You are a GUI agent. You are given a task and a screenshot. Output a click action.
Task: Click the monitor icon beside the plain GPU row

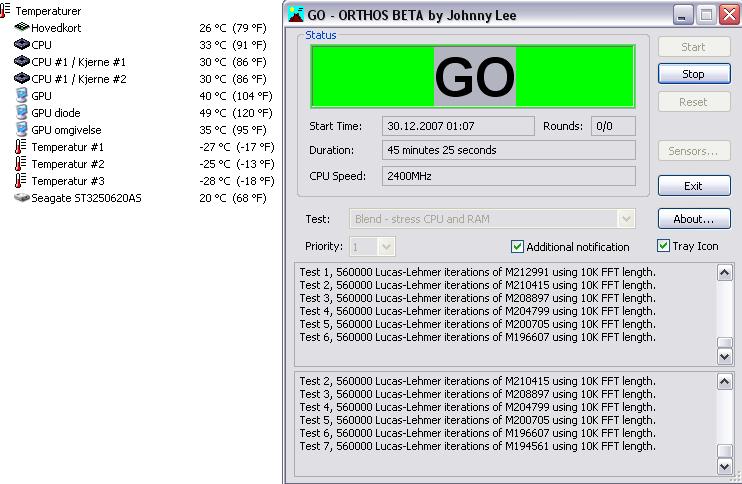tap(21, 96)
